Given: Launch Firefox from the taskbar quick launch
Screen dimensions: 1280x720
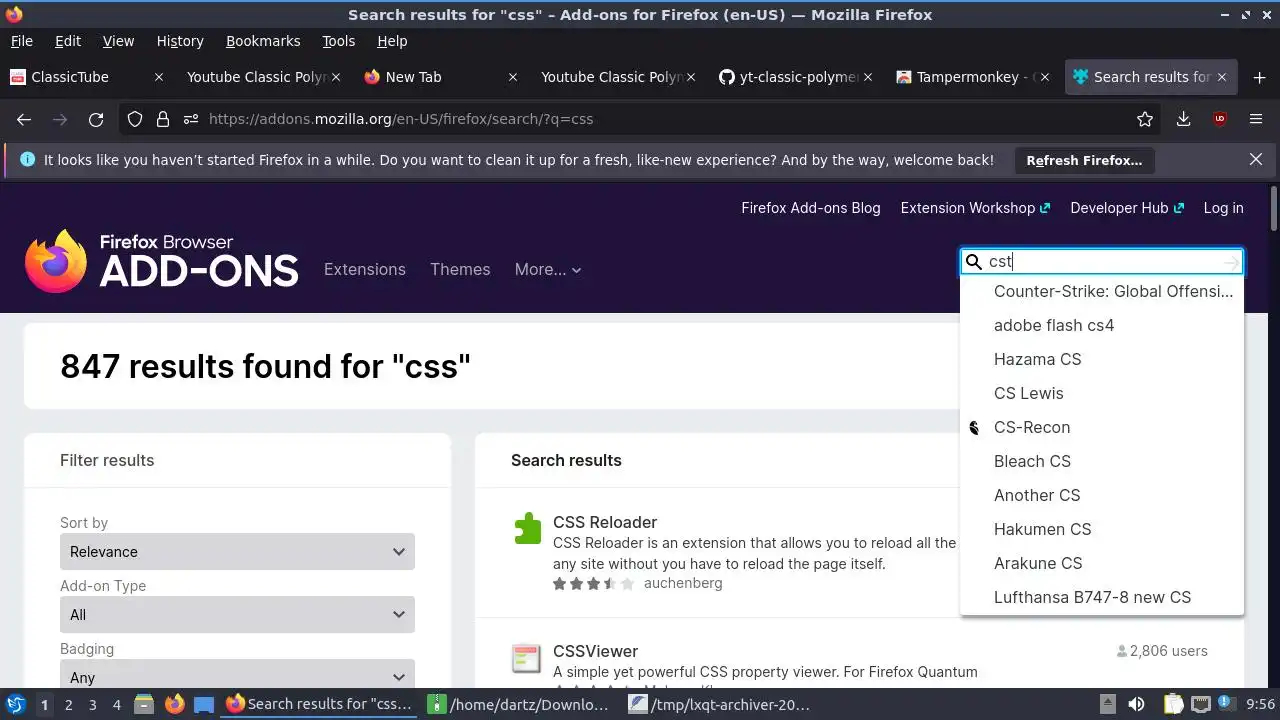Looking at the screenshot, I should pos(174,704).
